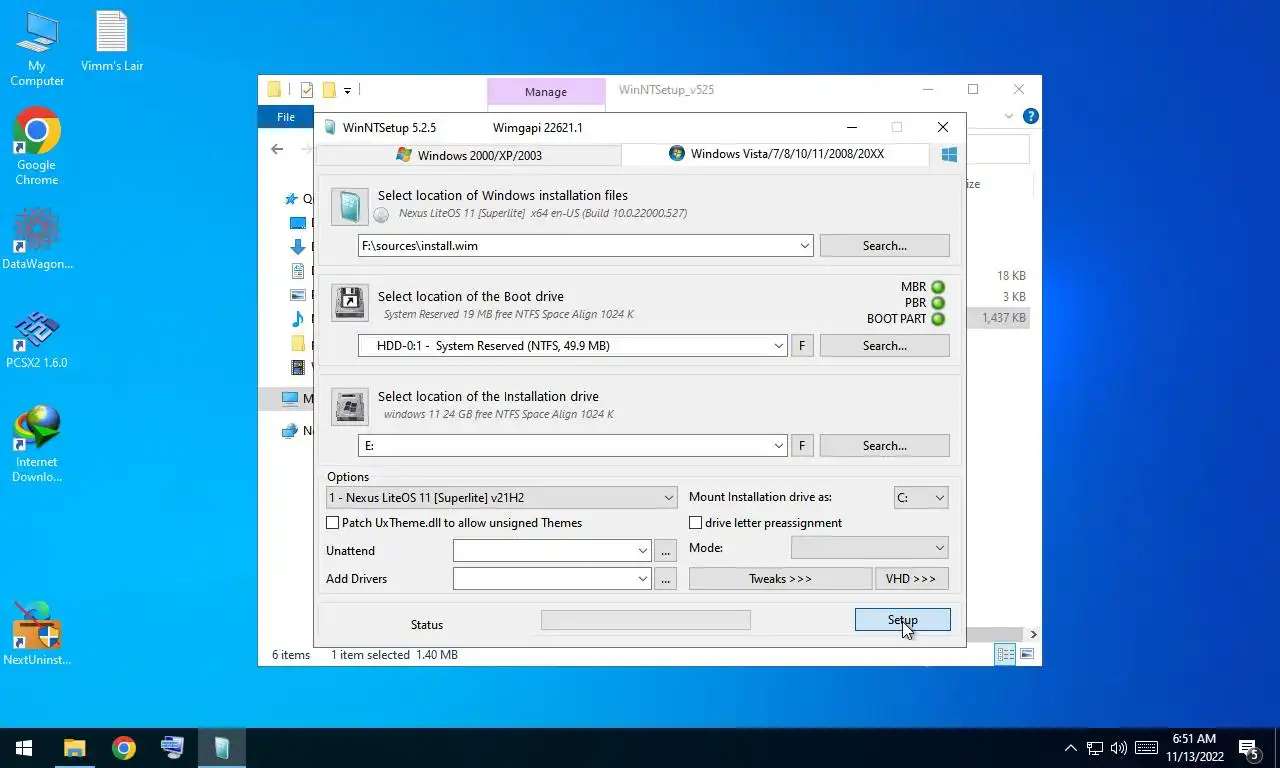Image resolution: width=1280 pixels, height=768 pixels.
Task: Open Google Chrome desktop shortcut
Action: coord(37,147)
